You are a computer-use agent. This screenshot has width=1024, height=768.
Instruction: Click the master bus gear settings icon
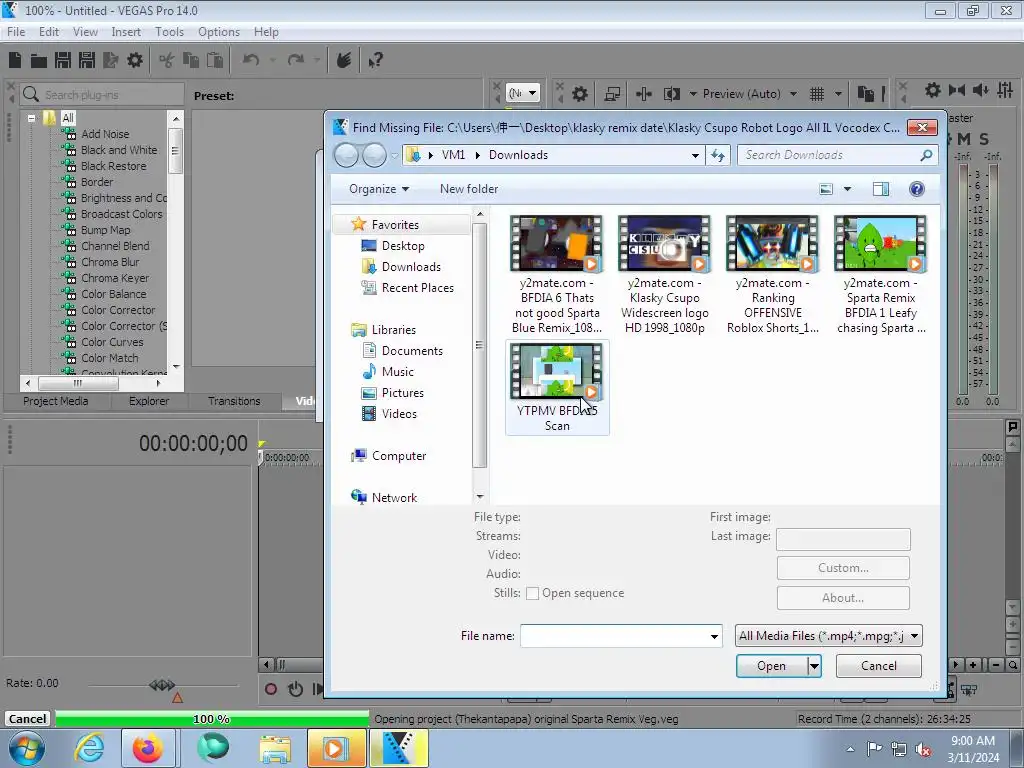point(933,90)
